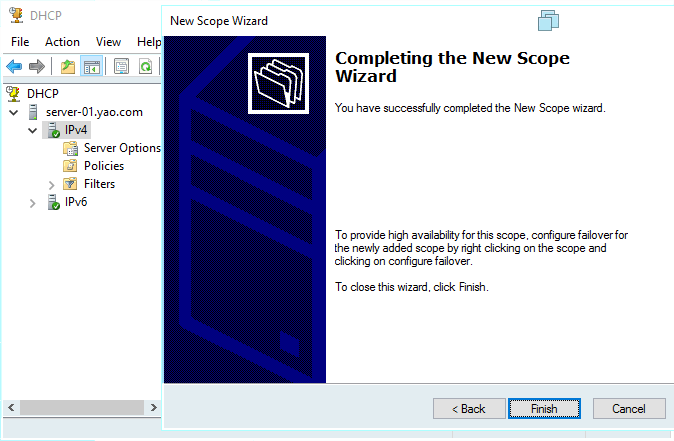674x441 pixels.
Task: Click Finish to close the wizard
Action: tap(544, 408)
